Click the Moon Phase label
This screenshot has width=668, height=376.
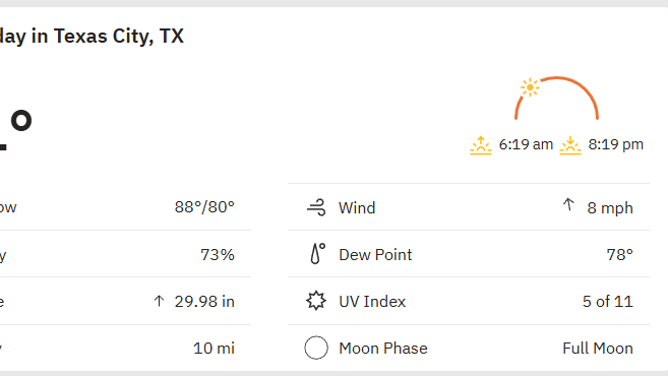[x=383, y=348]
